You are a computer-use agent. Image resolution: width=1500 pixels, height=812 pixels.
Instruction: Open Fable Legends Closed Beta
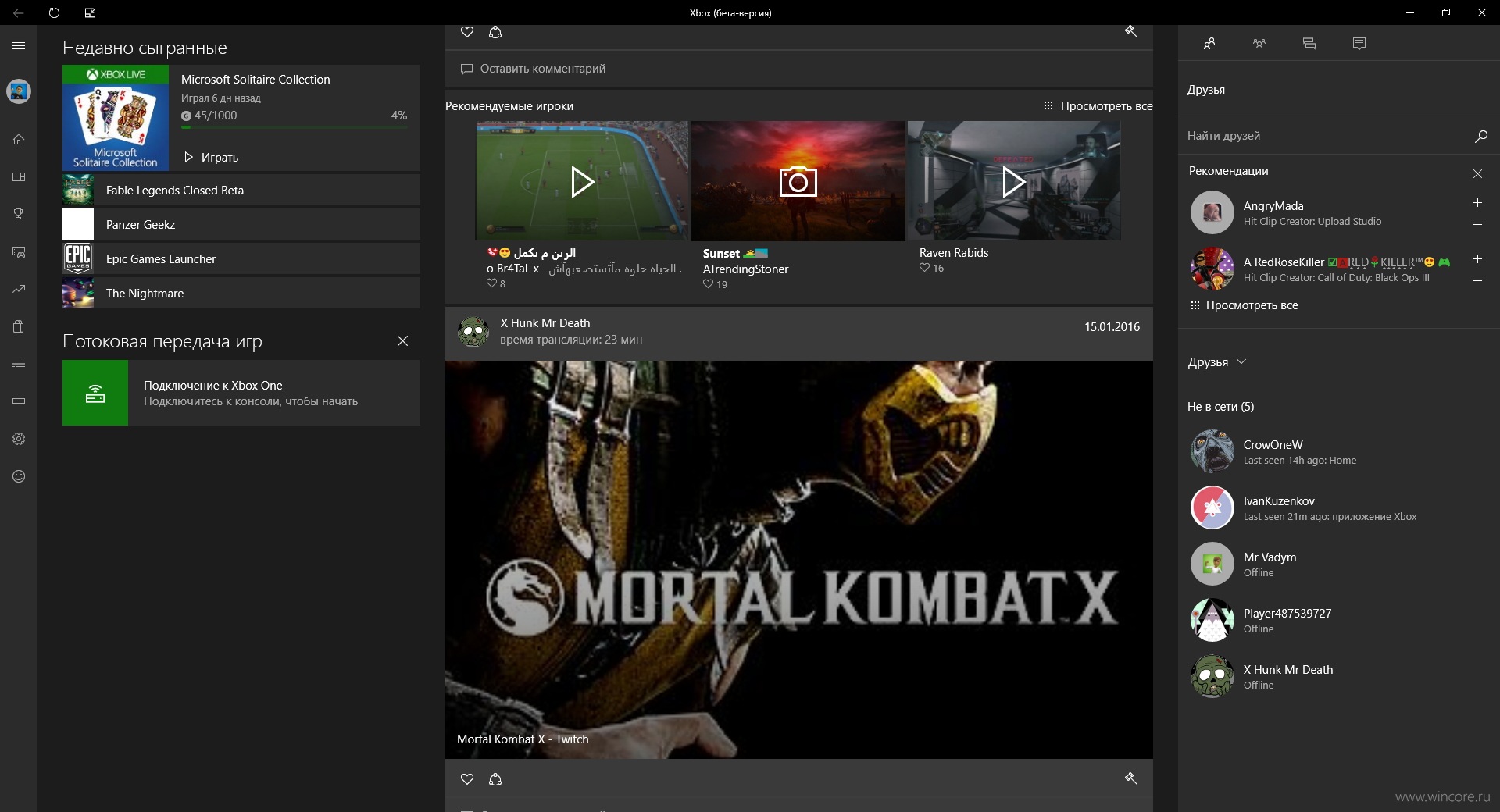(x=241, y=191)
